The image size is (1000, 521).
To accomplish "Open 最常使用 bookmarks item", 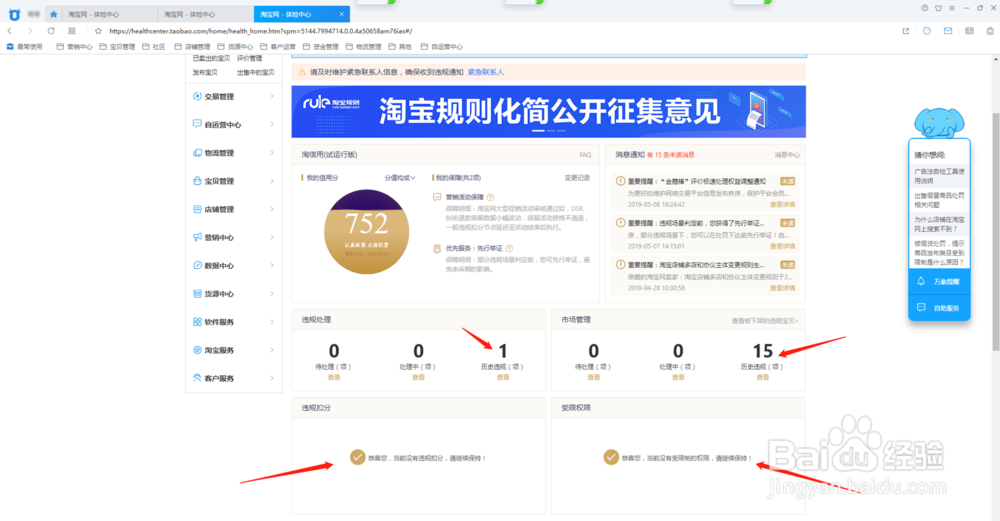I will pyautogui.click(x=24, y=47).
